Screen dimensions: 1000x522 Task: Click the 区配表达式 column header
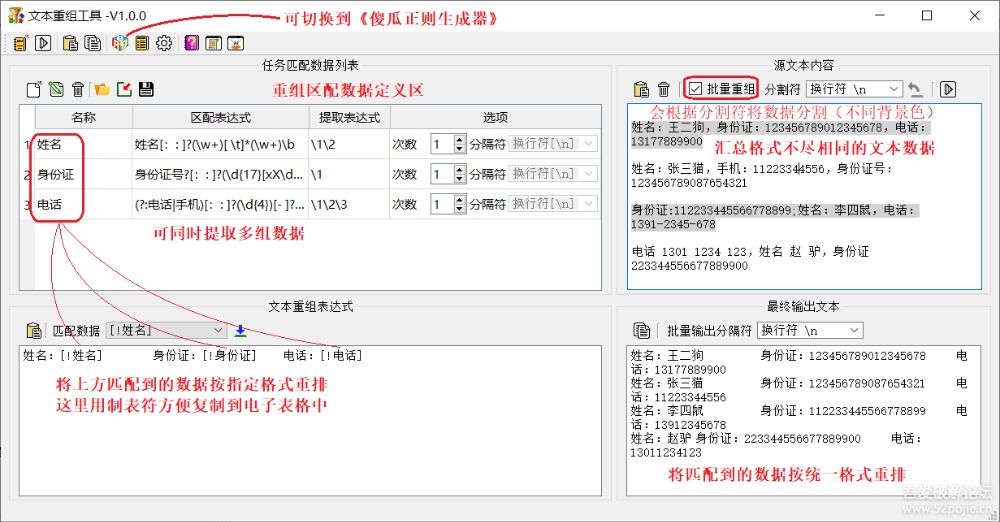[221, 117]
